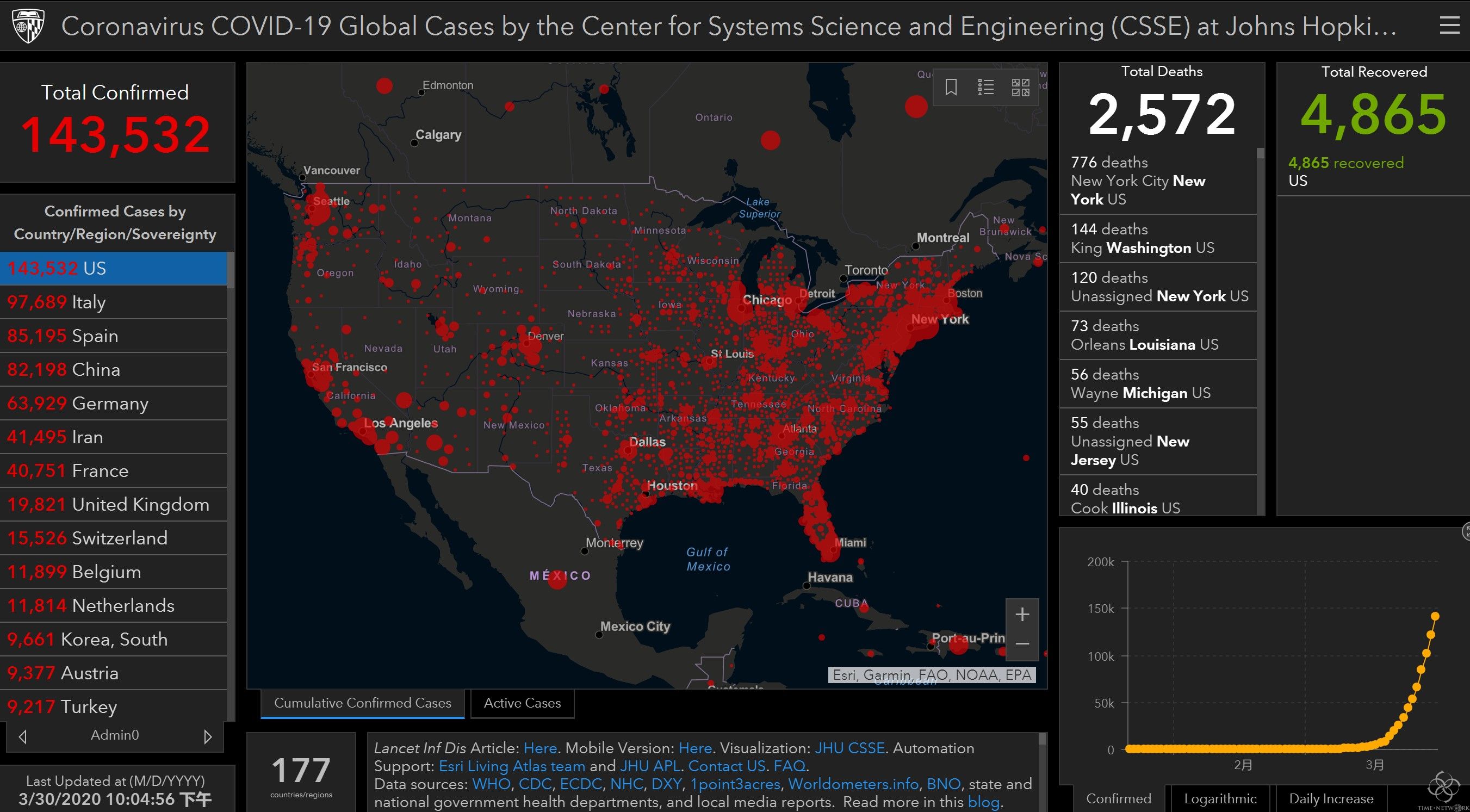Click '120 deaths Unassigned New York' entry

pos(1158,287)
